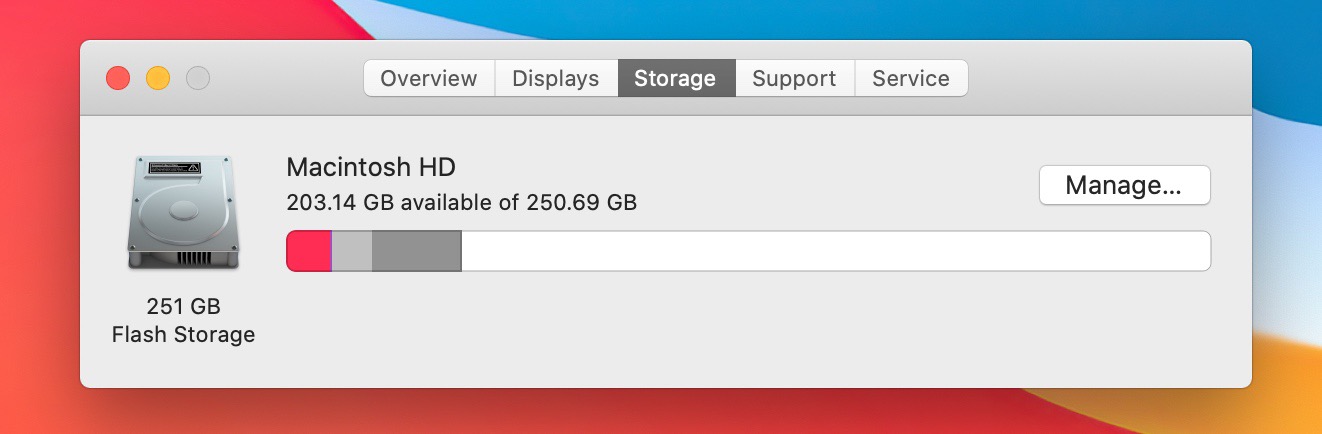
Task: Click the Flash Storage label
Action: pos(183,334)
